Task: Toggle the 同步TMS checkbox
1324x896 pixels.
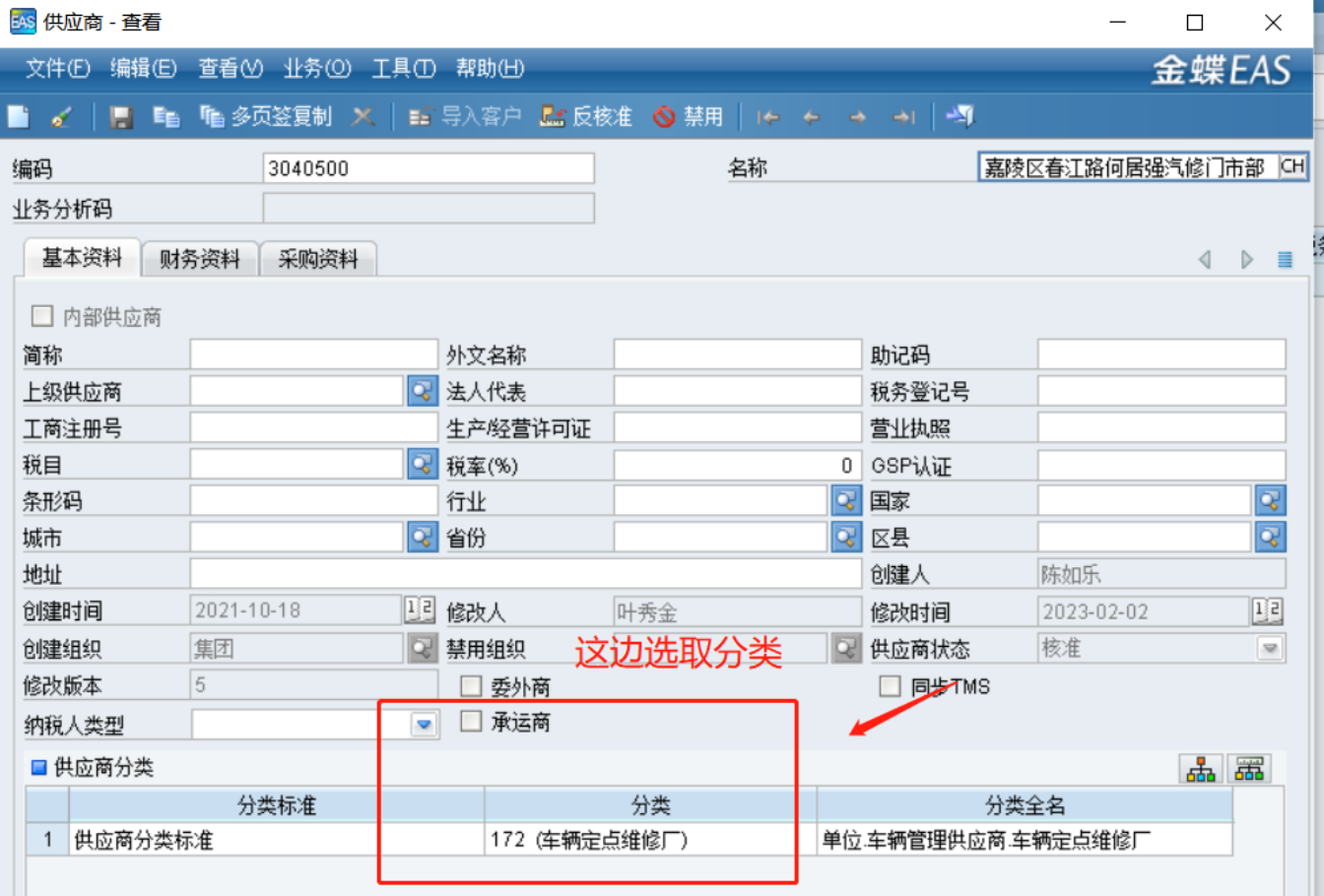Action: (x=890, y=685)
